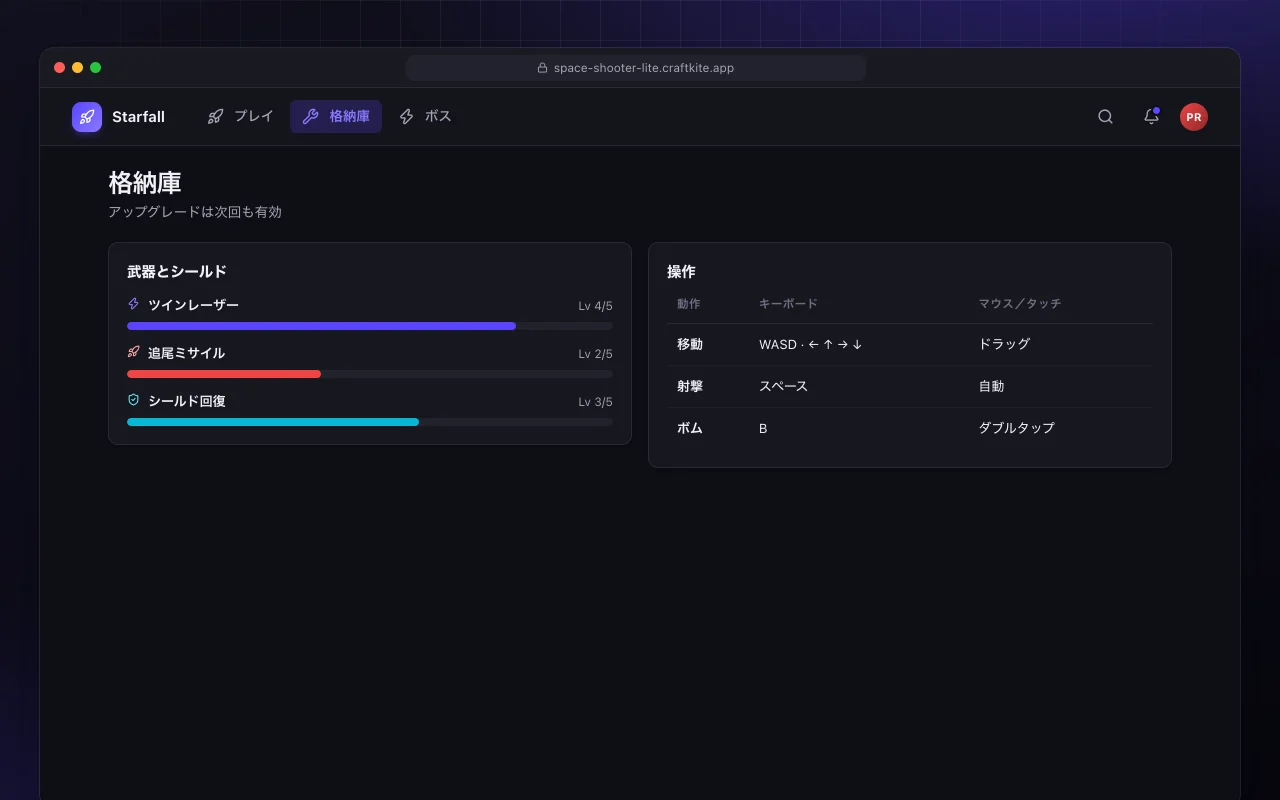Screen dimensions: 1280x800
Task: Click the アップグレードは次回も有効 subtitle
Action: (195, 212)
